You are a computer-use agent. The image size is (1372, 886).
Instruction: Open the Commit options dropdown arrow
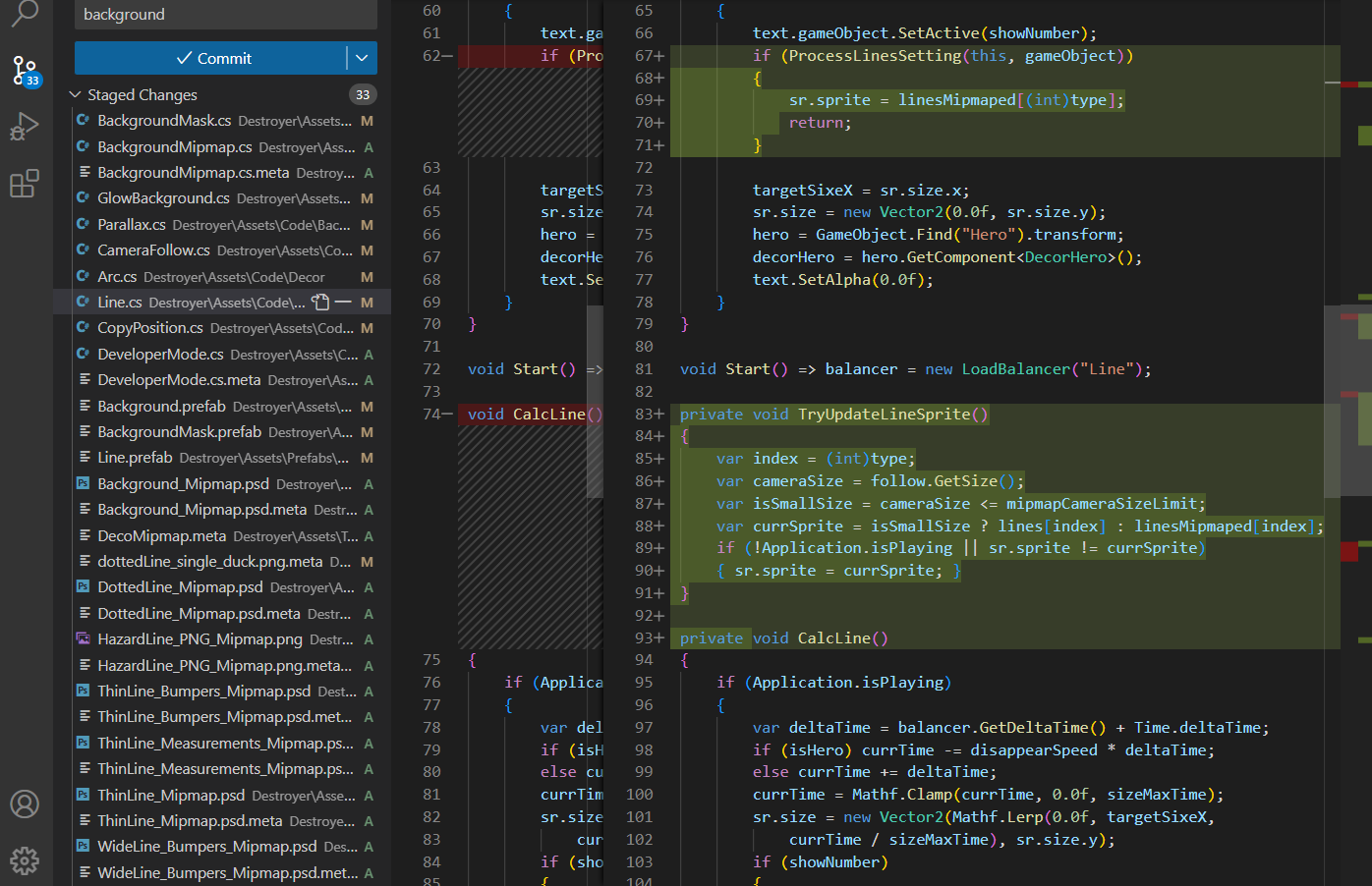[x=362, y=58]
